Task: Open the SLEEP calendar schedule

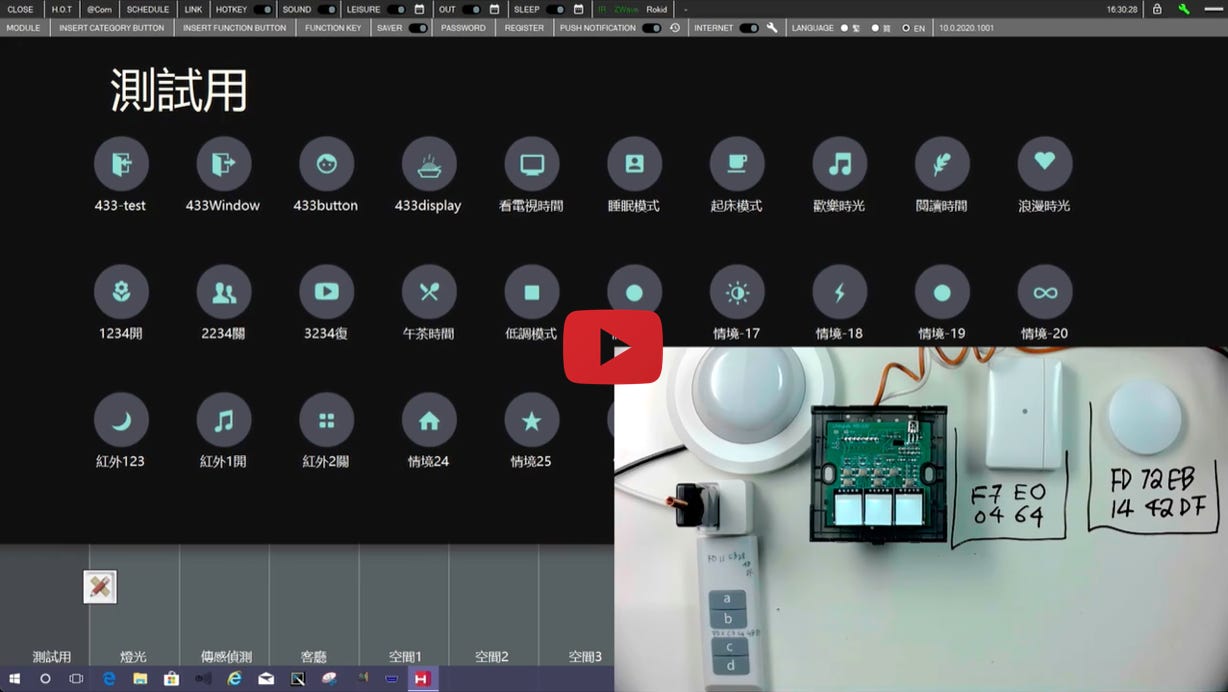Action: [578, 9]
